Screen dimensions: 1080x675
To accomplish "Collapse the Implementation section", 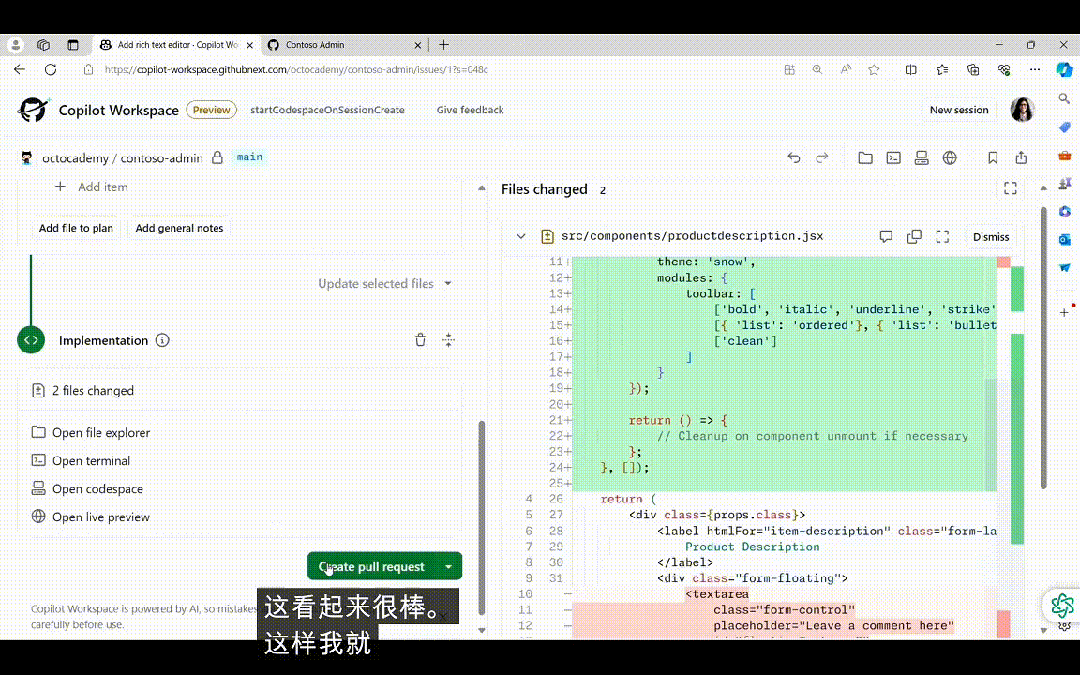I will [448, 340].
